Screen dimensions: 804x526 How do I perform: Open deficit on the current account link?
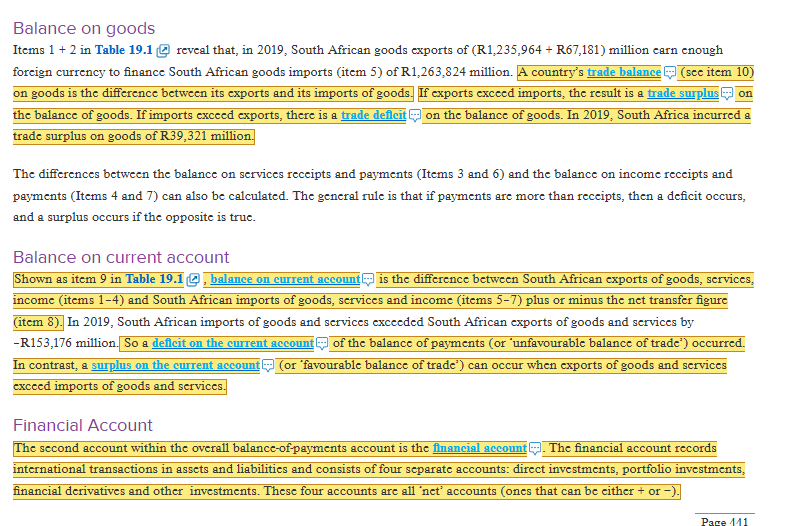[x=233, y=343]
